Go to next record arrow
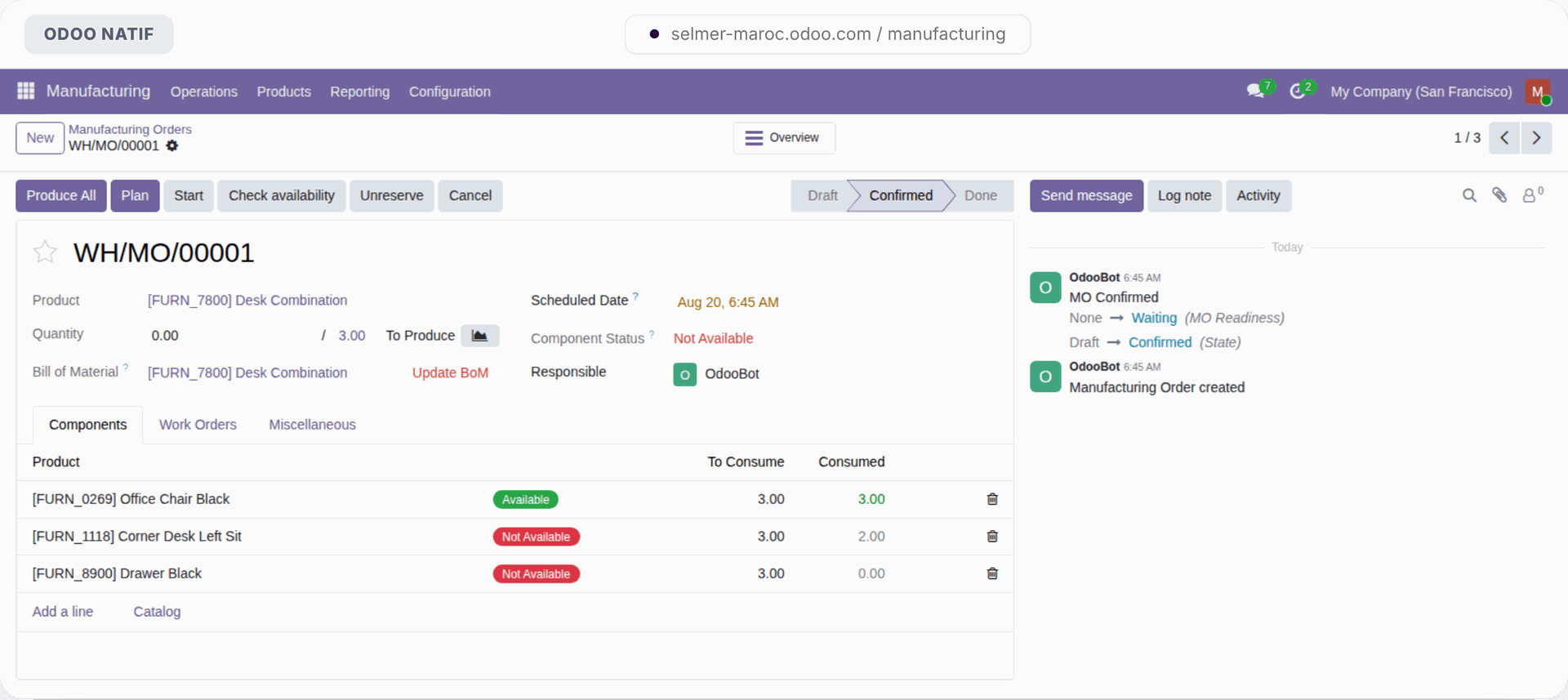Image resolution: width=1568 pixels, height=700 pixels. click(1536, 138)
